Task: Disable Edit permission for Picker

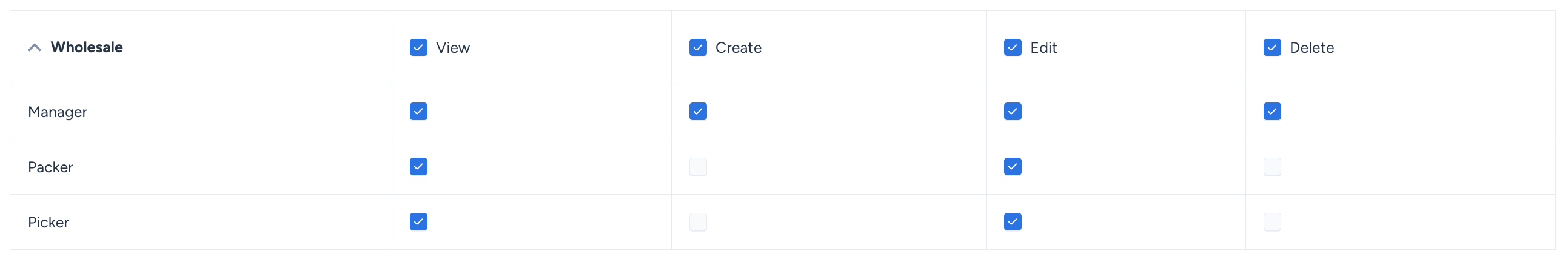Action: 1012,222
